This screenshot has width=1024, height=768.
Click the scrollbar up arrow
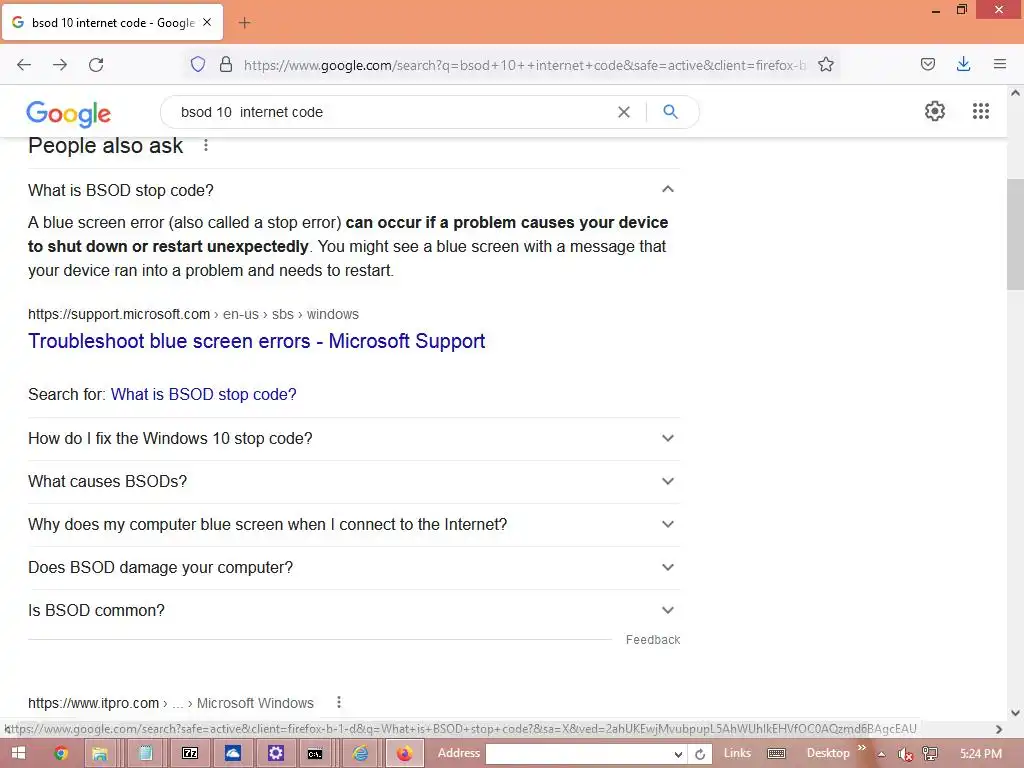tap(1015, 93)
